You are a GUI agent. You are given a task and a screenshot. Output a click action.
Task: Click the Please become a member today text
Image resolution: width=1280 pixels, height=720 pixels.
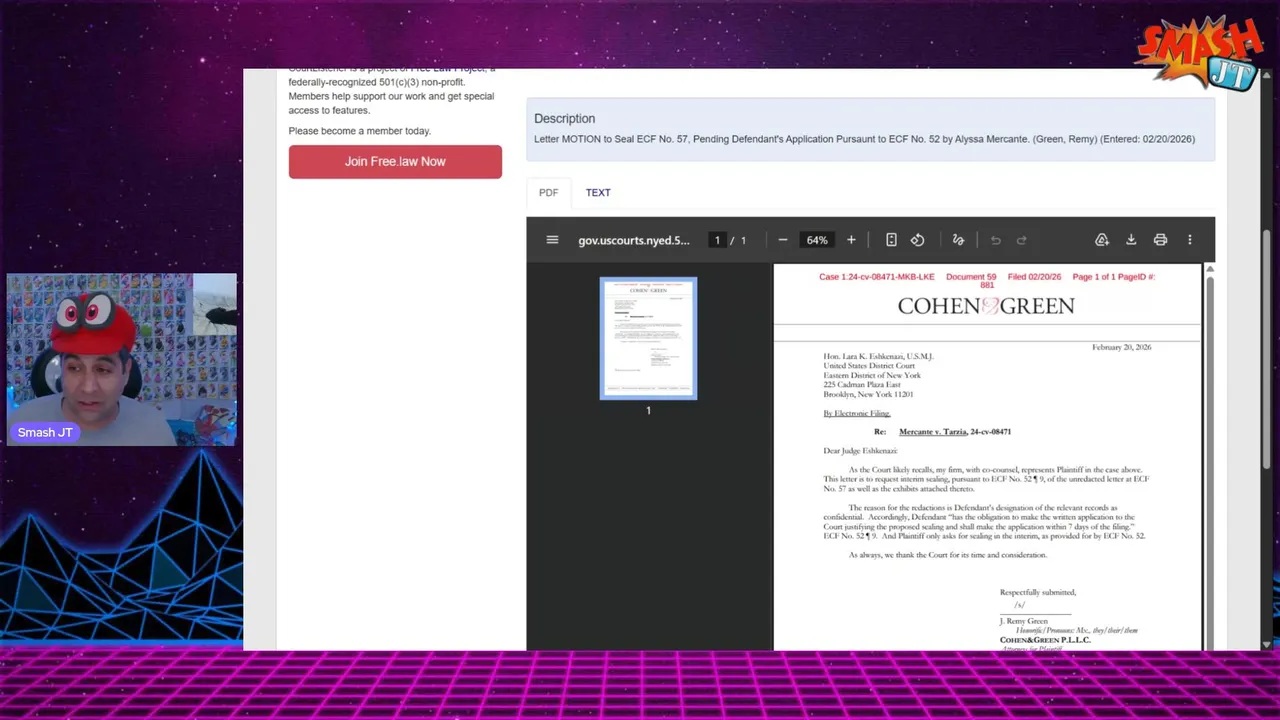[x=360, y=131]
